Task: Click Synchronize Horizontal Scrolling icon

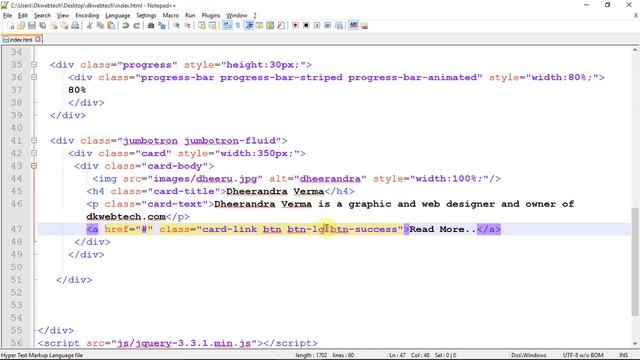Action: click(x=213, y=26)
